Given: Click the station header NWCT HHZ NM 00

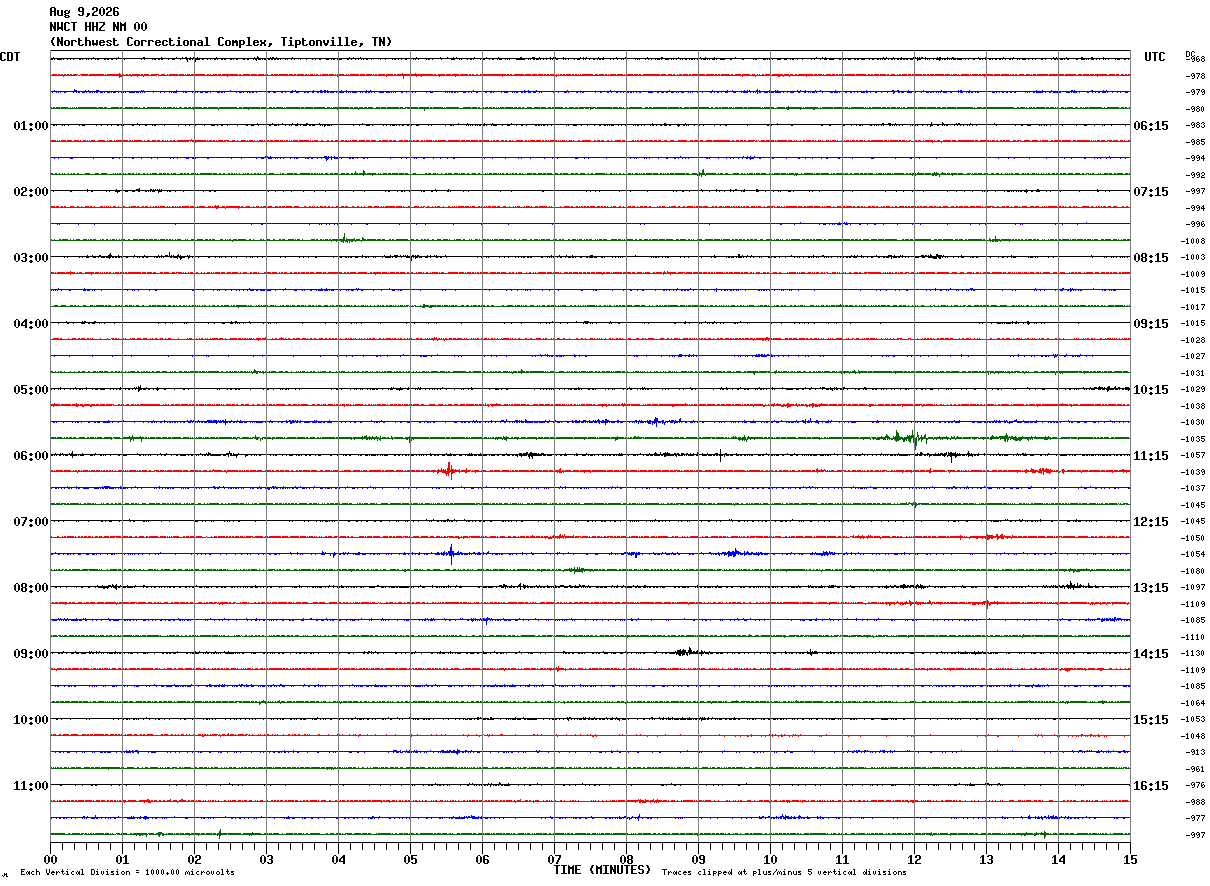Looking at the screenshot, I should 98,27.
